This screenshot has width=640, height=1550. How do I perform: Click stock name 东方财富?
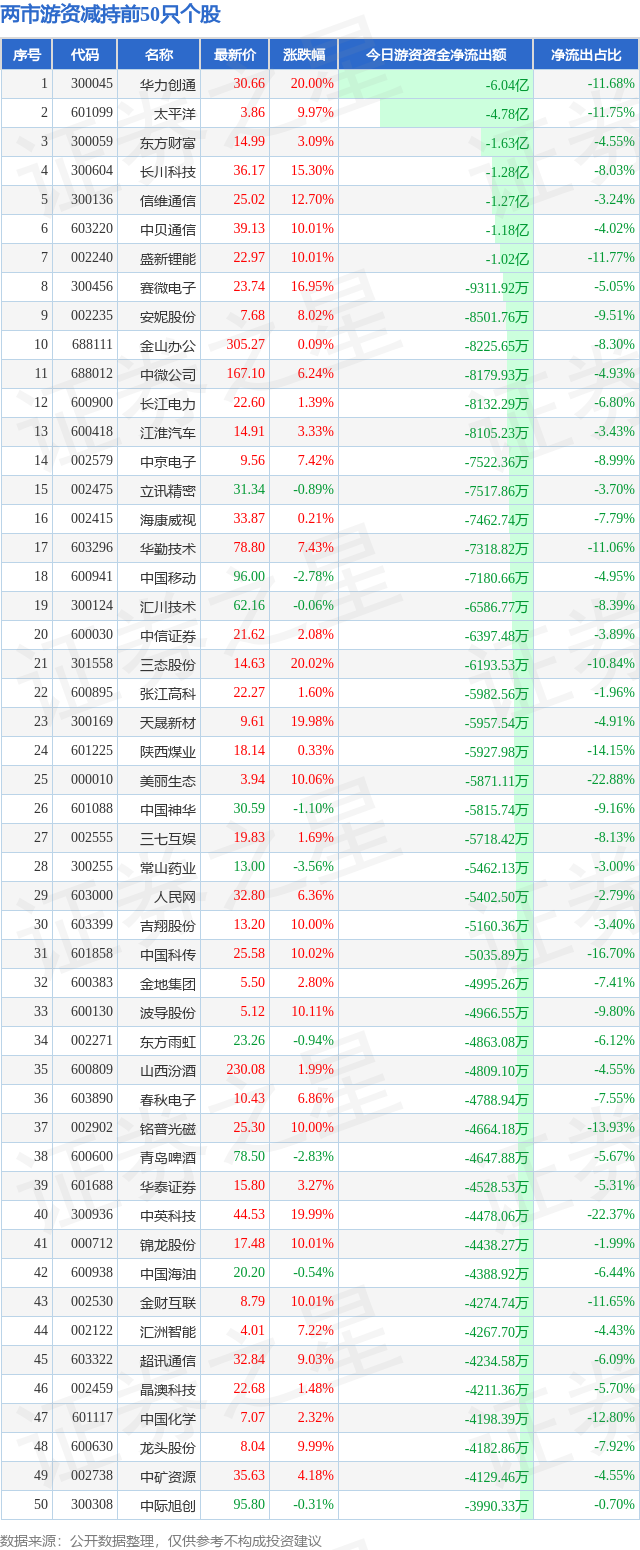[x=169, y=142]
